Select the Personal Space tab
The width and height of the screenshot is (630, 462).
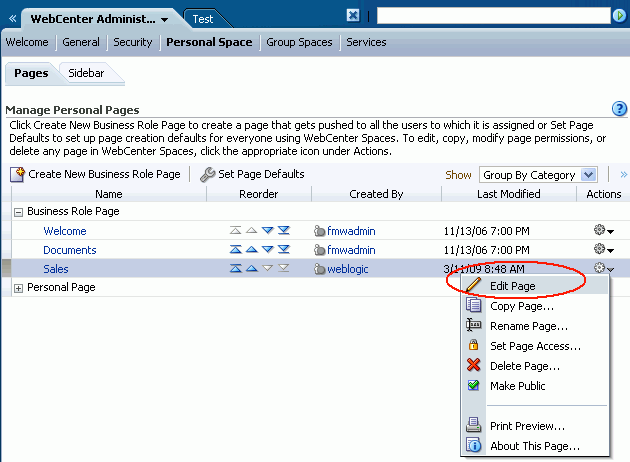(x=209, y=42)
